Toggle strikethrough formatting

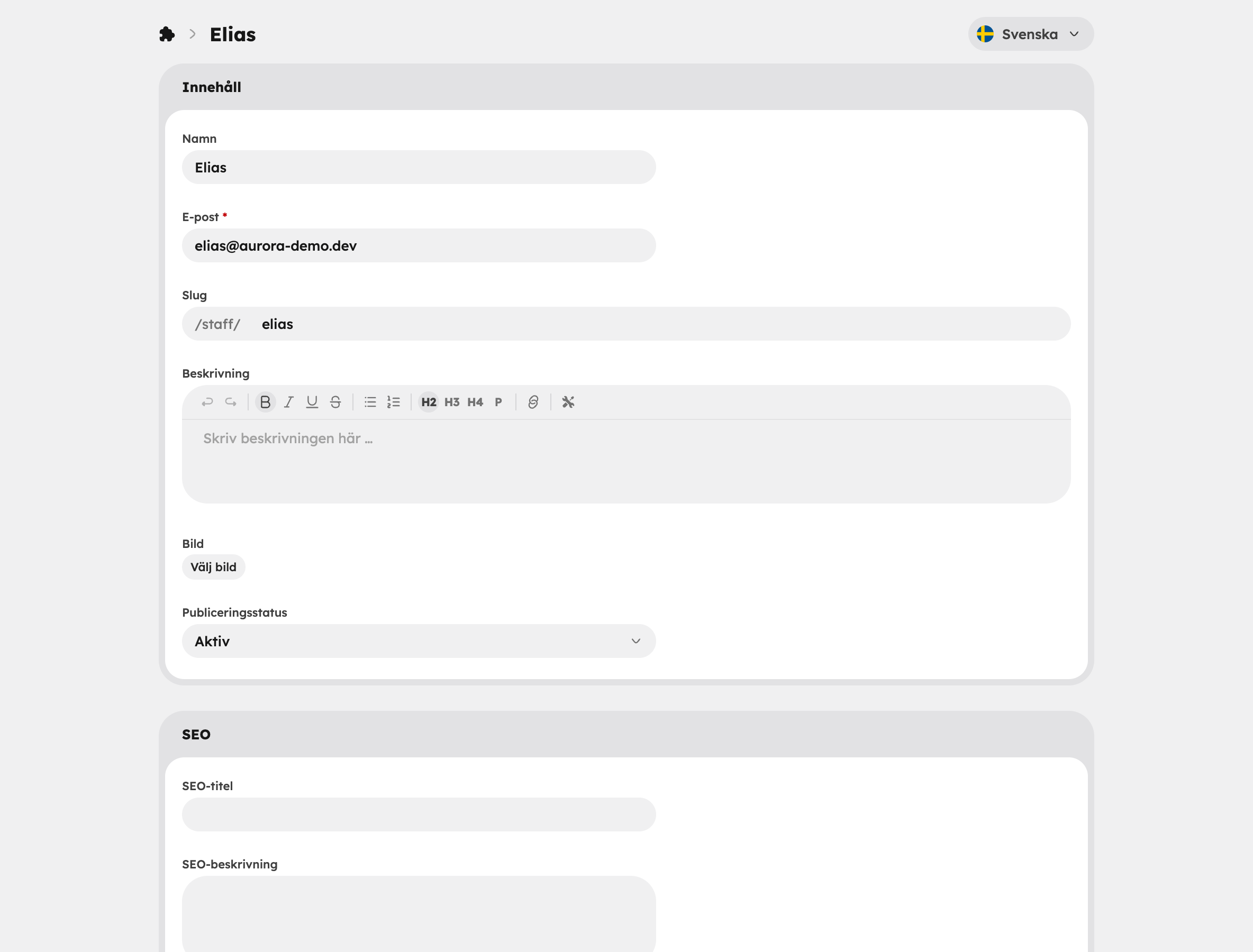335,402
